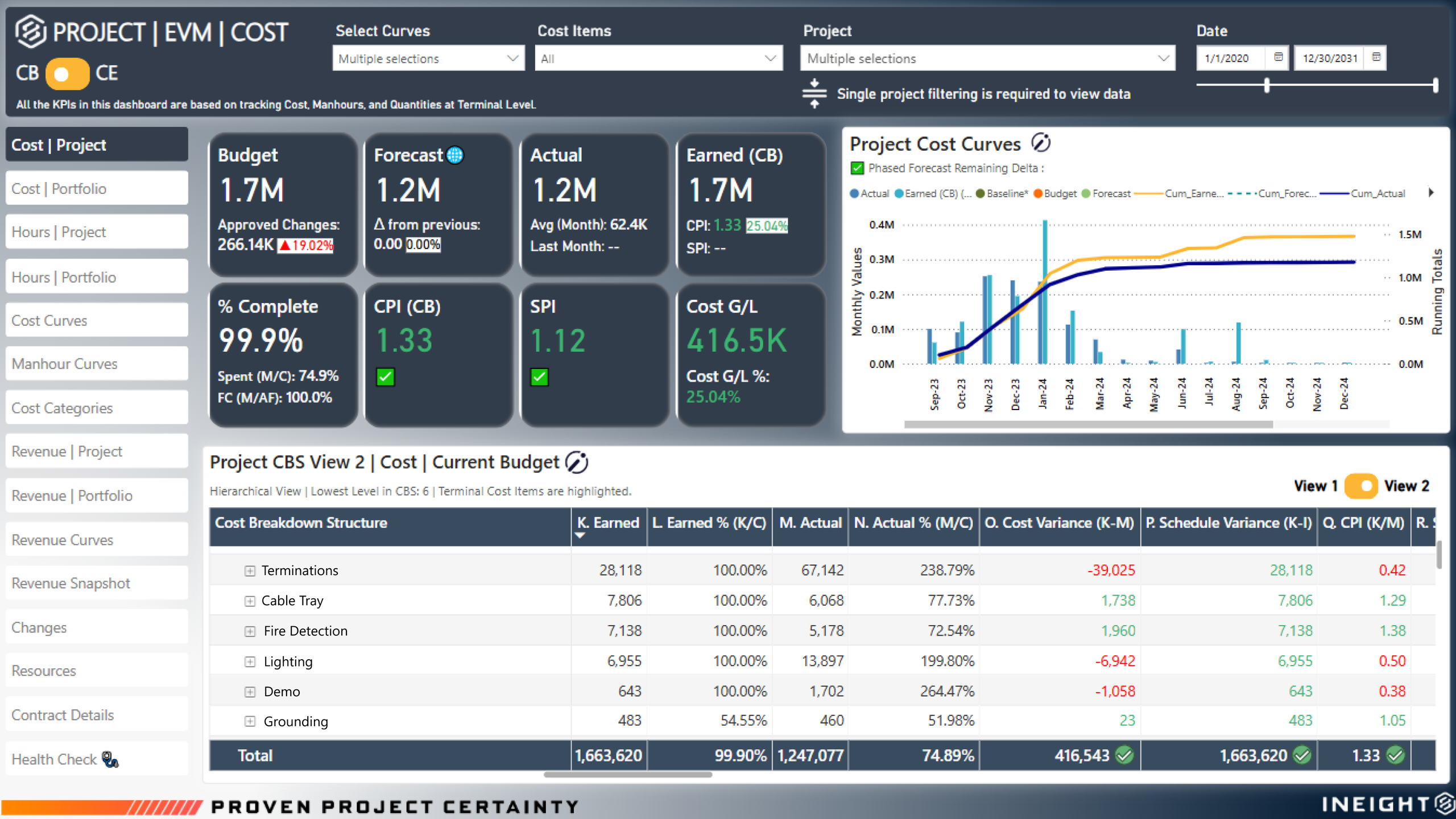Image resolution: width=1456 pixels, height=819 pixels.
Task: Expand the Terminations row
Action: click(x=250, y=570)
